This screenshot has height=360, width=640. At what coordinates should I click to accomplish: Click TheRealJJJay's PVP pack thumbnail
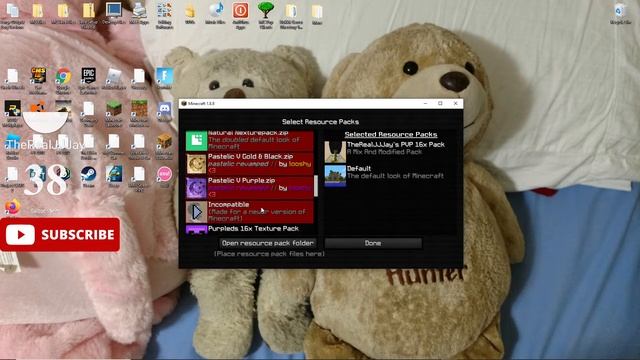pos(335,152)
